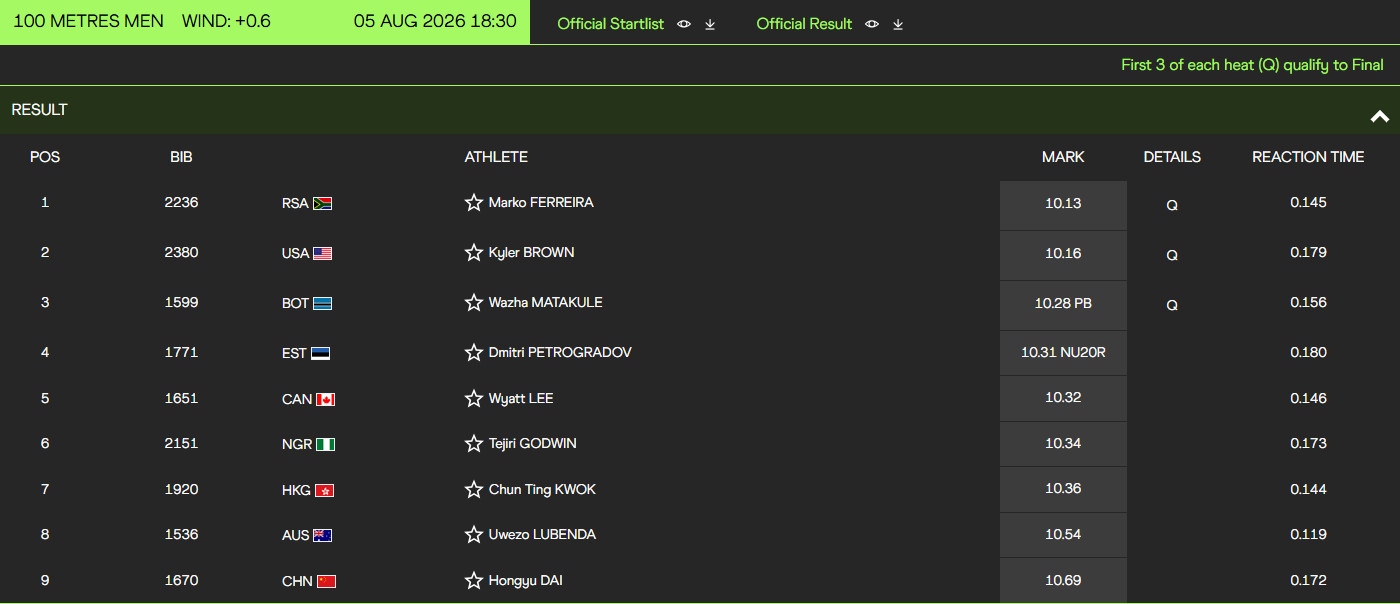Click the RESULT section header

700,110
